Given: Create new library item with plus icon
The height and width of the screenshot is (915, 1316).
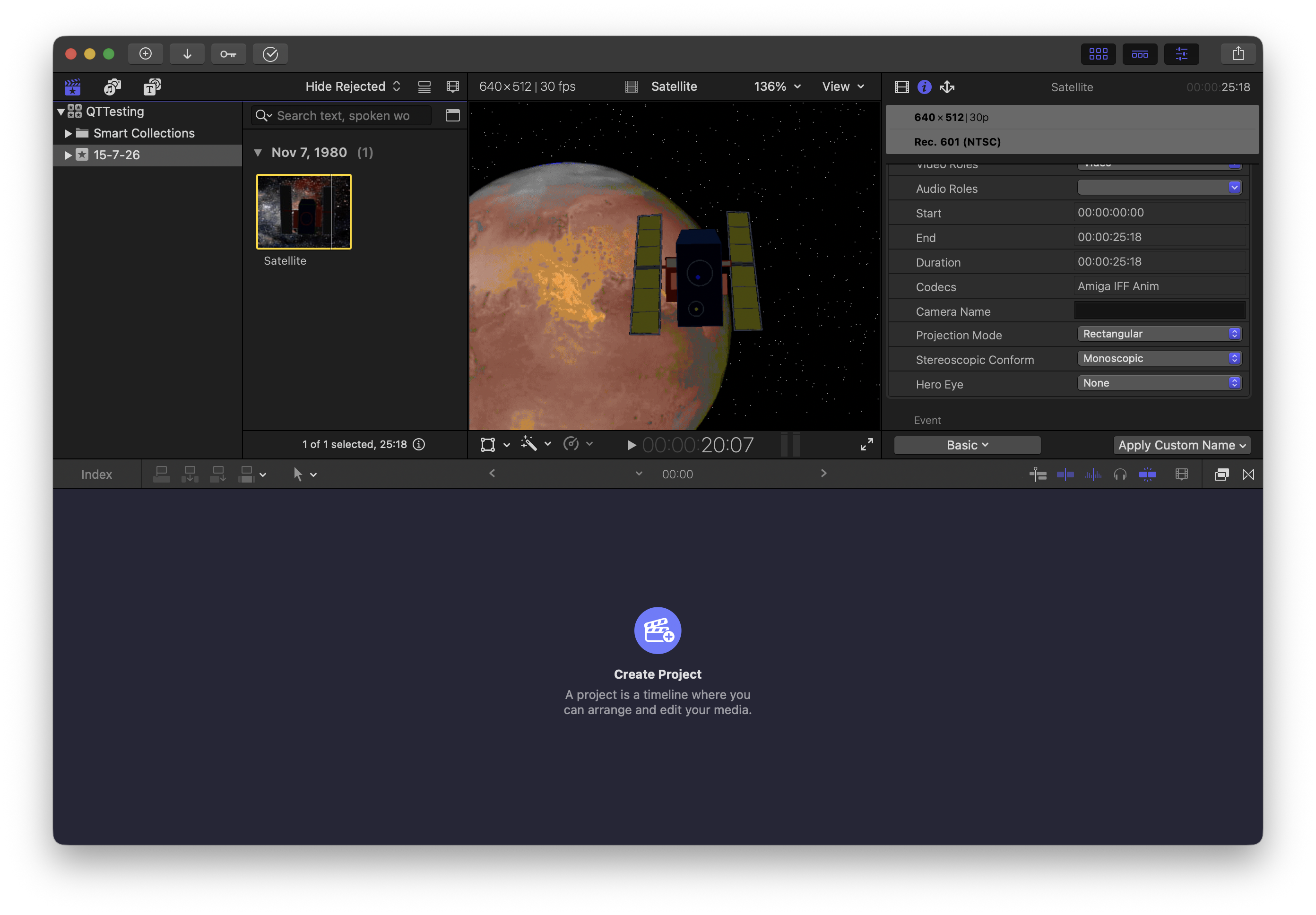Looking at the screenshot, I should 146,54.
